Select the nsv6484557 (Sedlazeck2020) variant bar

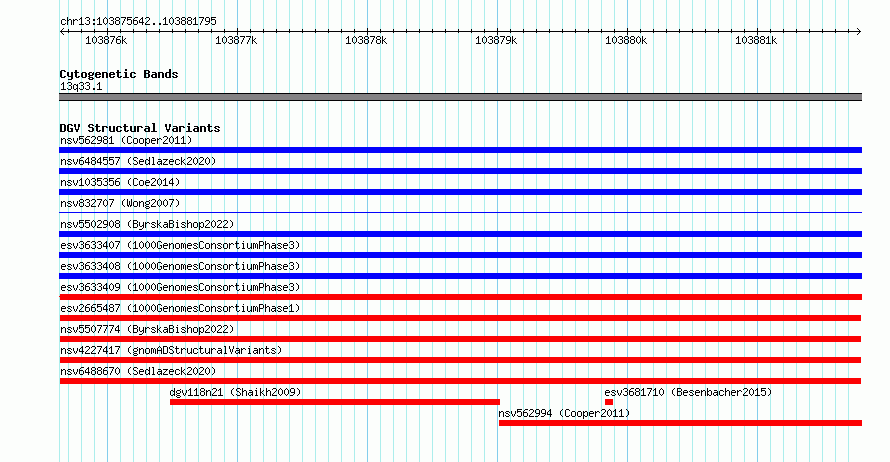(x=460, y=171)
